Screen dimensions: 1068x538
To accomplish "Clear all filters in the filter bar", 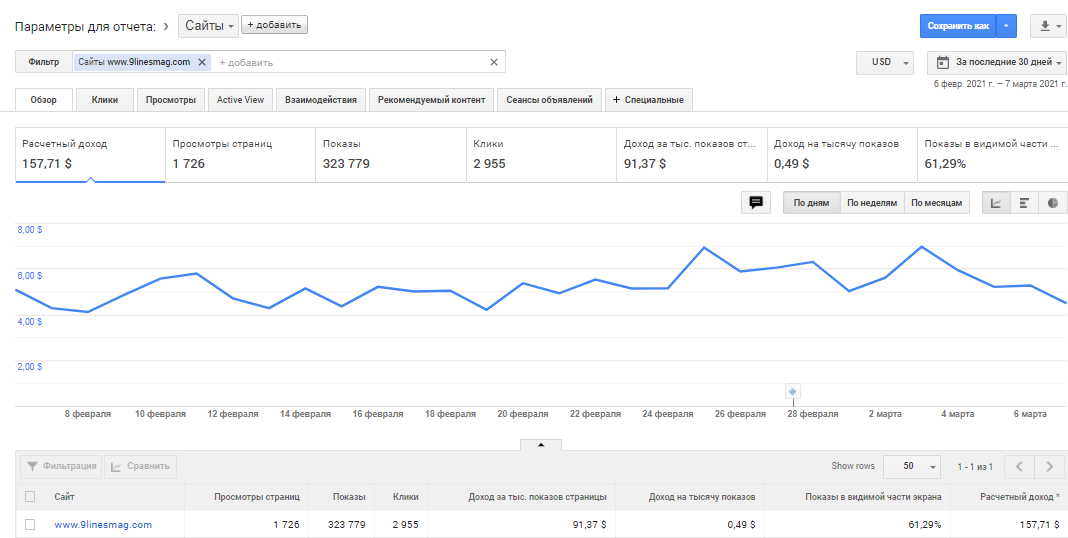I will click(493, 62).
